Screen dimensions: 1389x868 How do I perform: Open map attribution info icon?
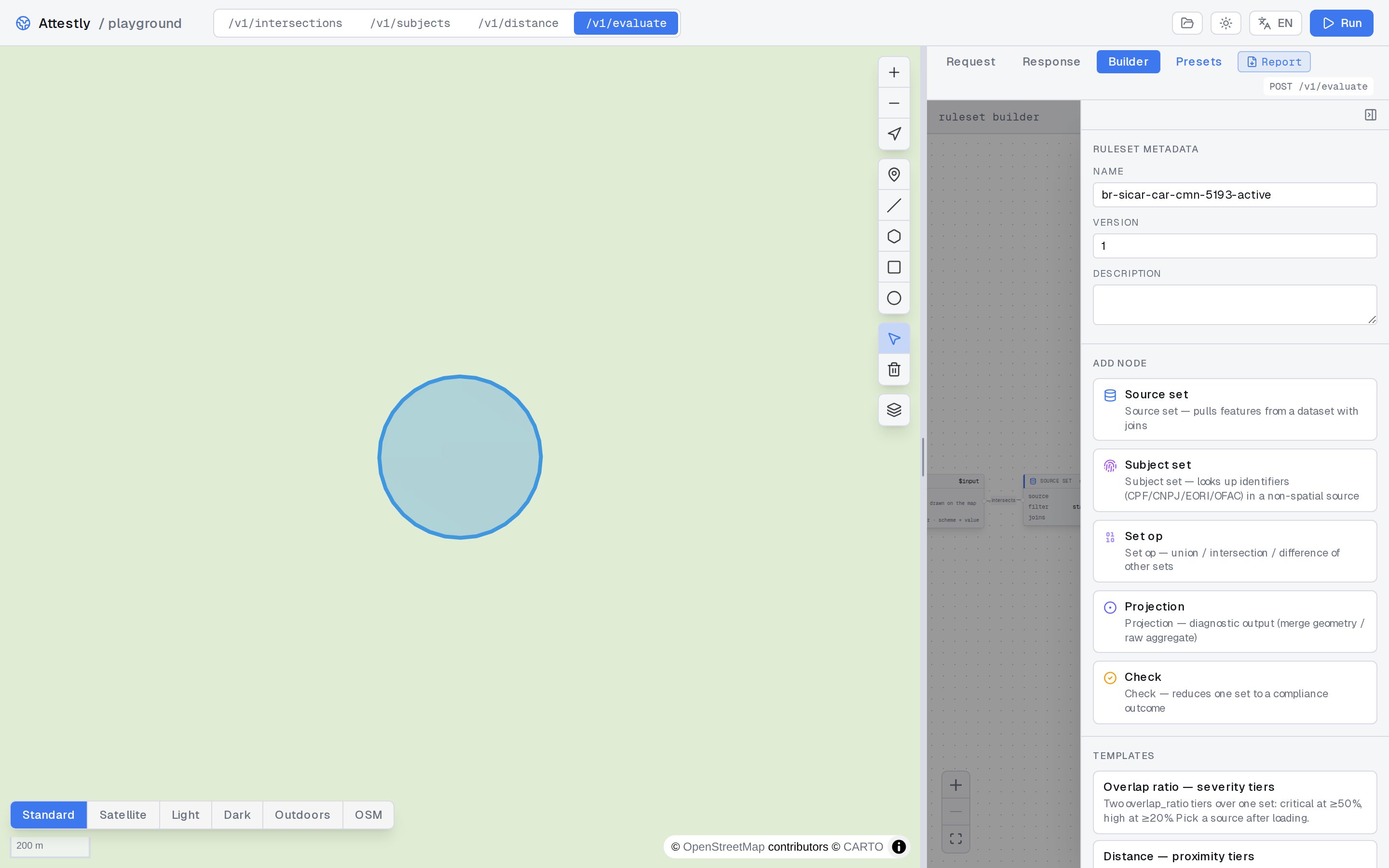[x=898, y=847]
